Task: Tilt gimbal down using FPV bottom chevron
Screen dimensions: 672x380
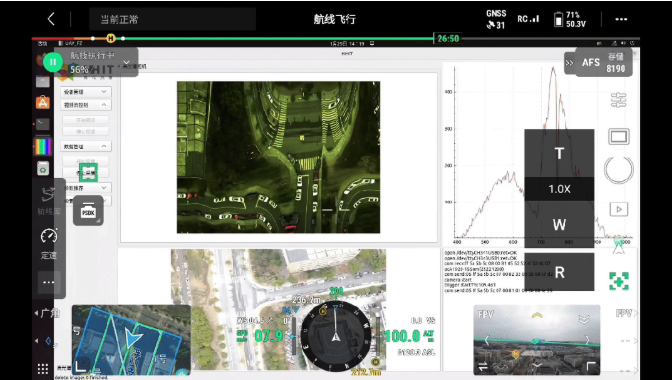Action: (x=537, y=365)
